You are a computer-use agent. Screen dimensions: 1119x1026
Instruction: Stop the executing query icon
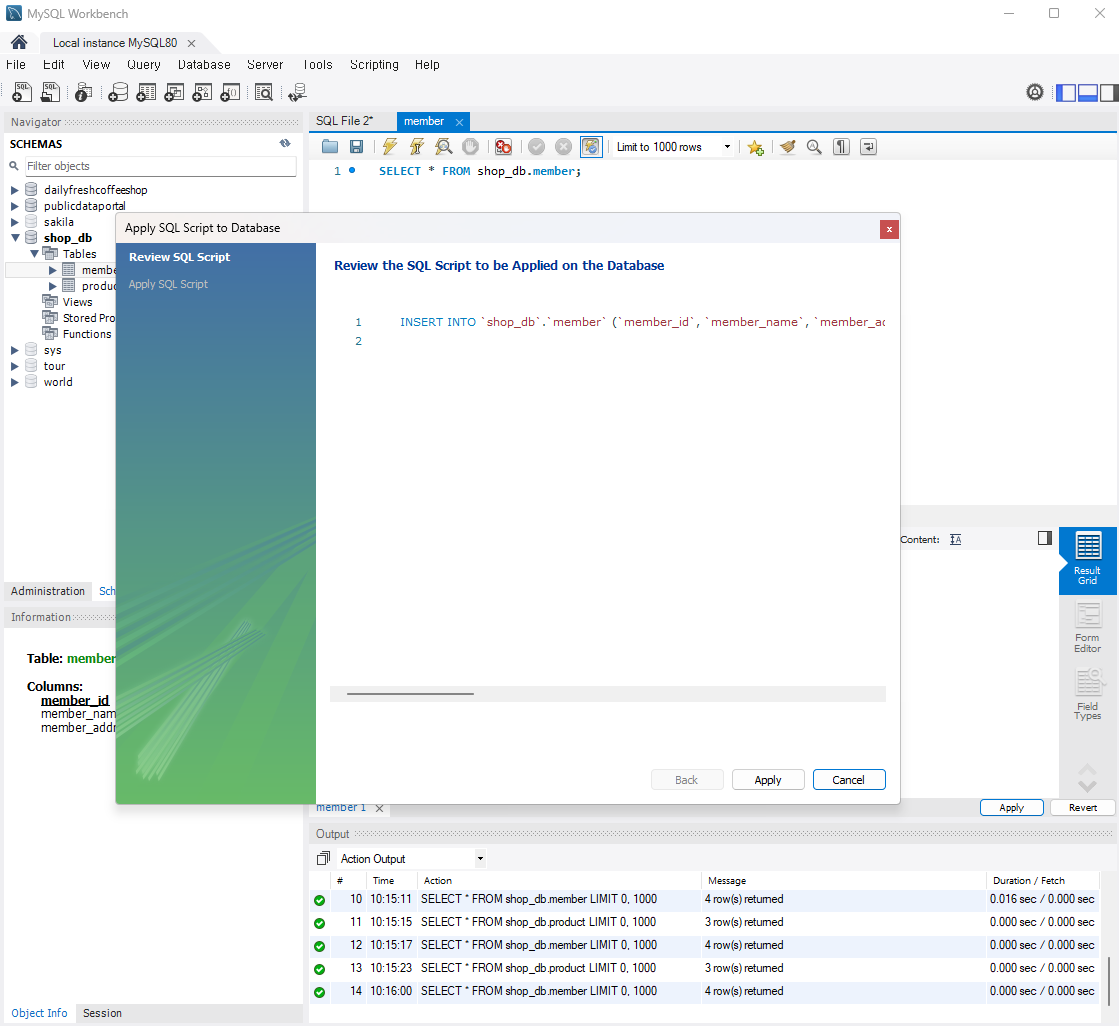point(470,147)
